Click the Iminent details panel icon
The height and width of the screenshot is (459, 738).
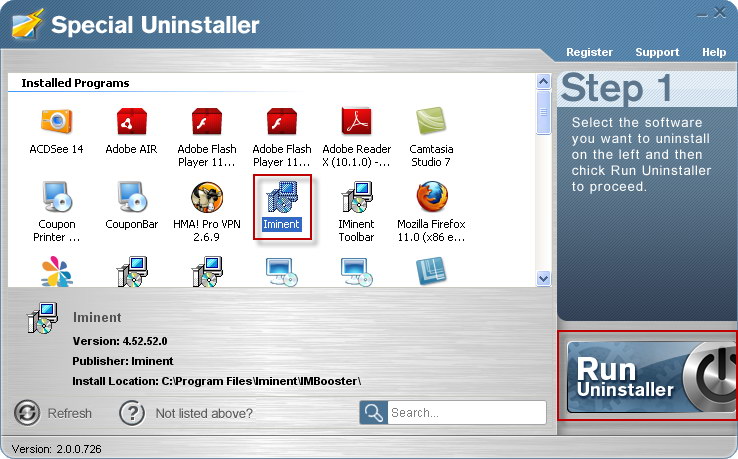click(42, 318)
